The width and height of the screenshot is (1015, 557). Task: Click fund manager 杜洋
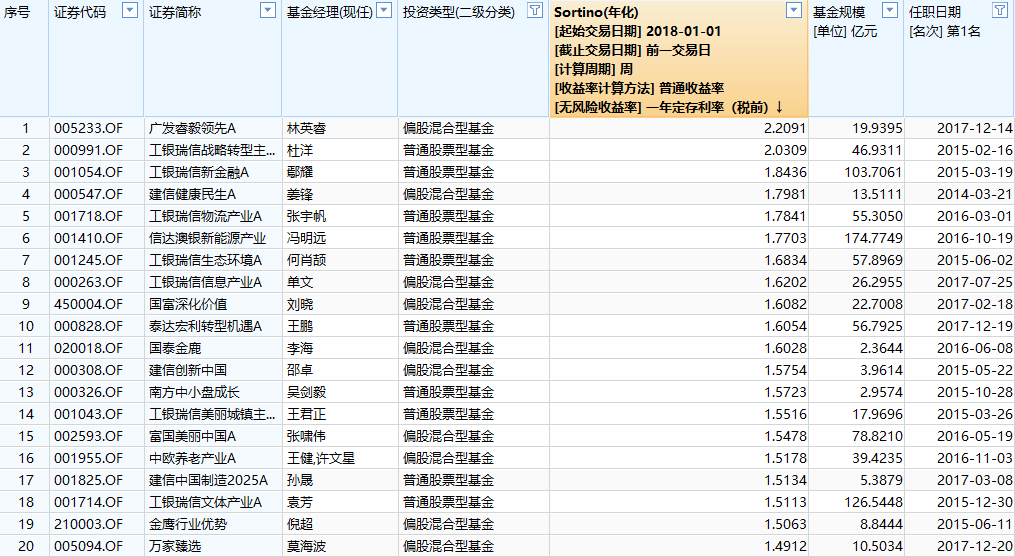[x=300, y=150]
